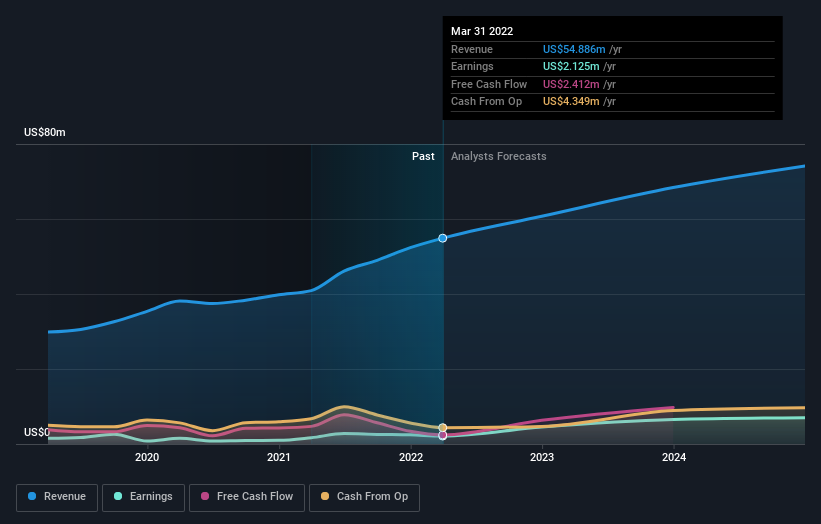This screenshot has width=821, height=524.
Task: Click the US$54.886m revenue value
Action: pyautogui.click(x=574, y=49)
